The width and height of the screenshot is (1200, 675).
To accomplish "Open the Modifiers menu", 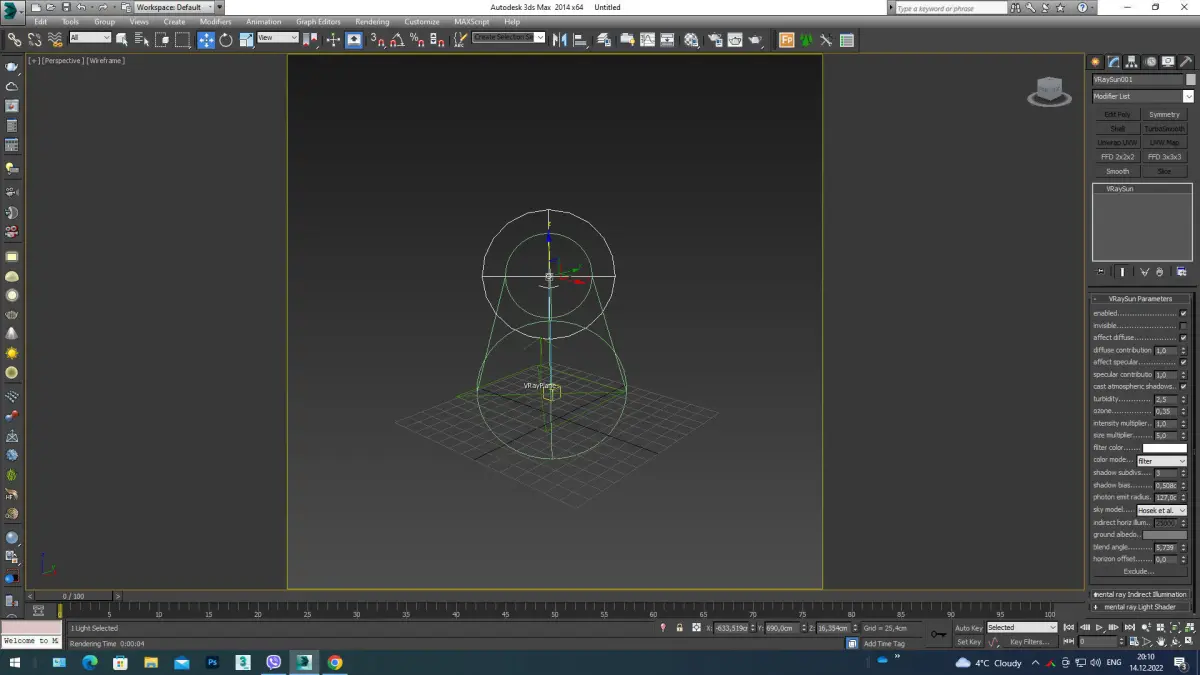I will [215, 22].
